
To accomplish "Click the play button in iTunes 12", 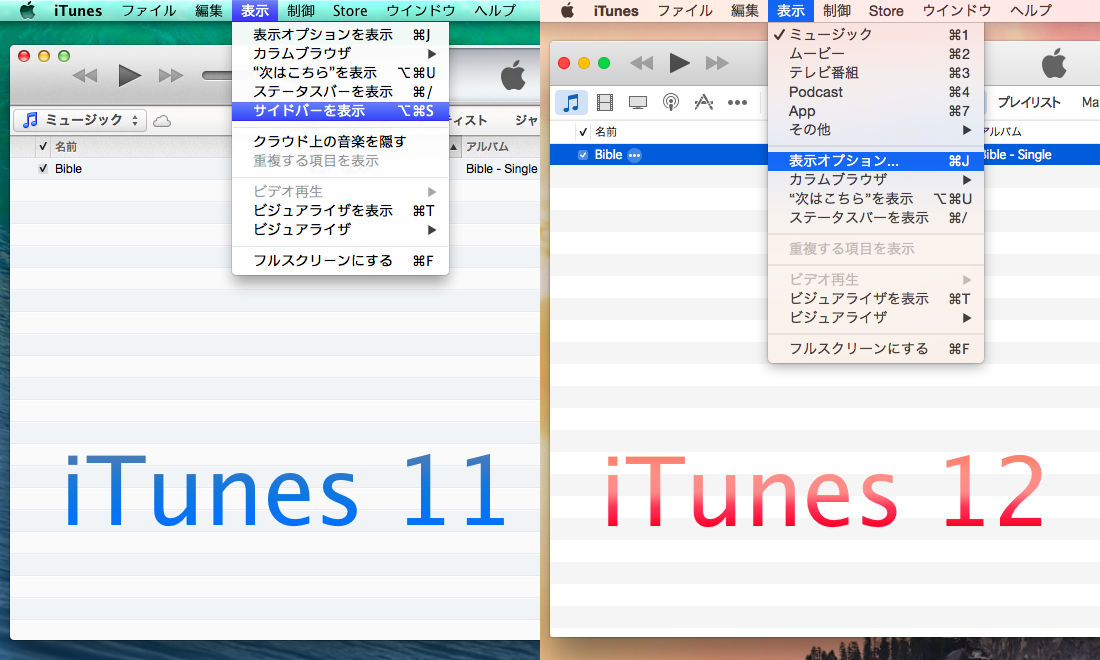I will (x=678, y=63).
